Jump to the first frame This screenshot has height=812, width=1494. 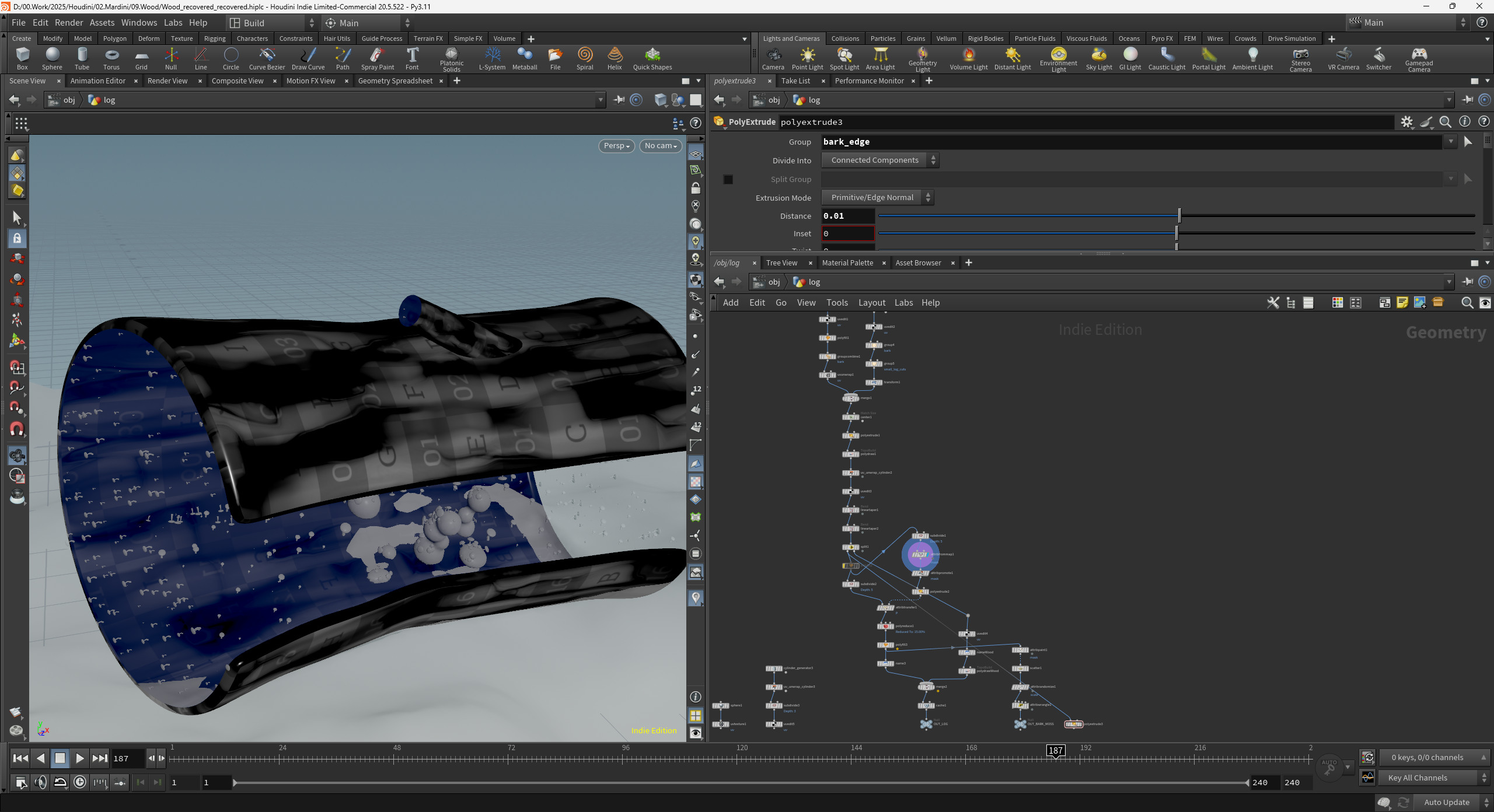pos(20,758)
